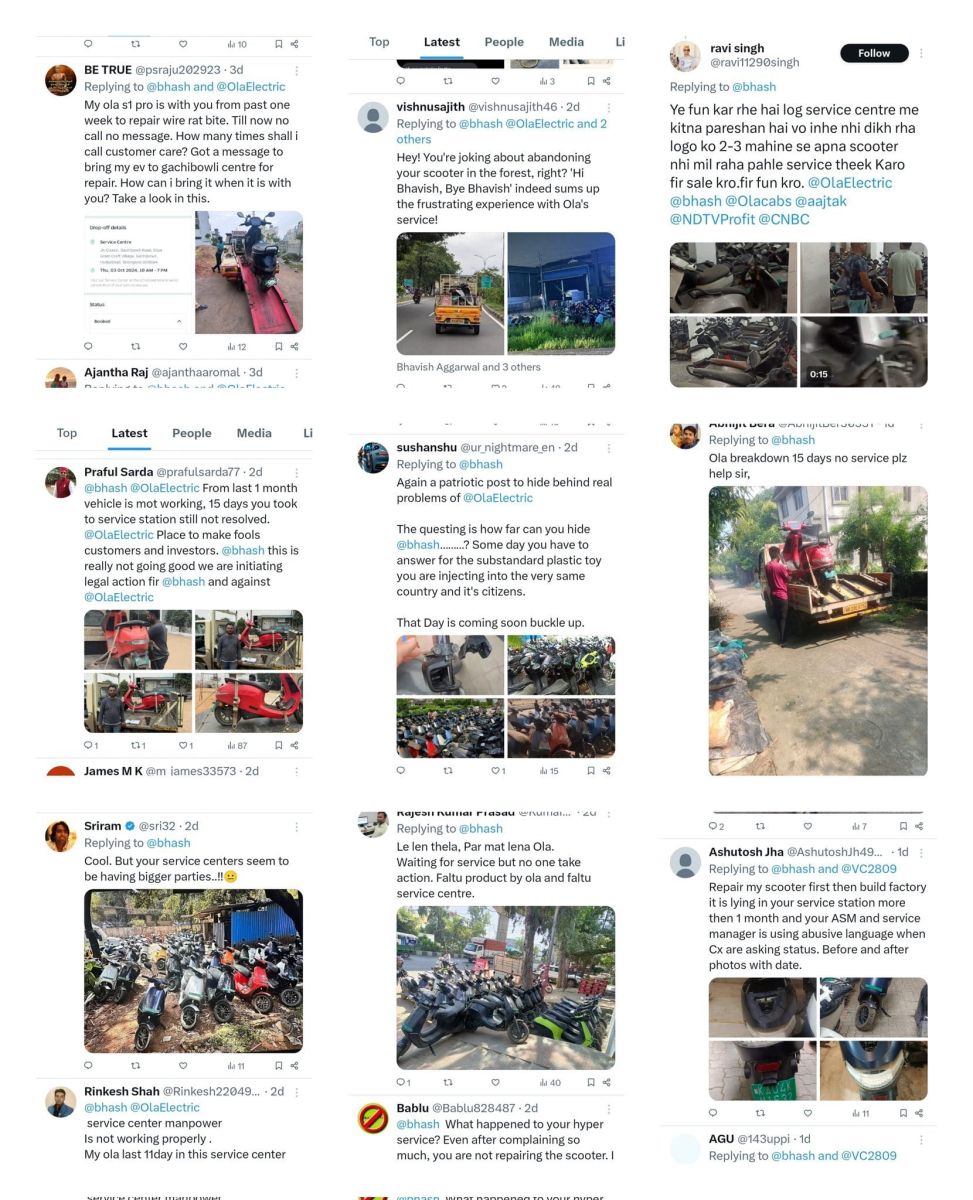Image resolution: width=973 pixels, height=1200 pixels.
Task: Like BE TRUE's rat bite repair tweet
Action: [x=183, y=346]
